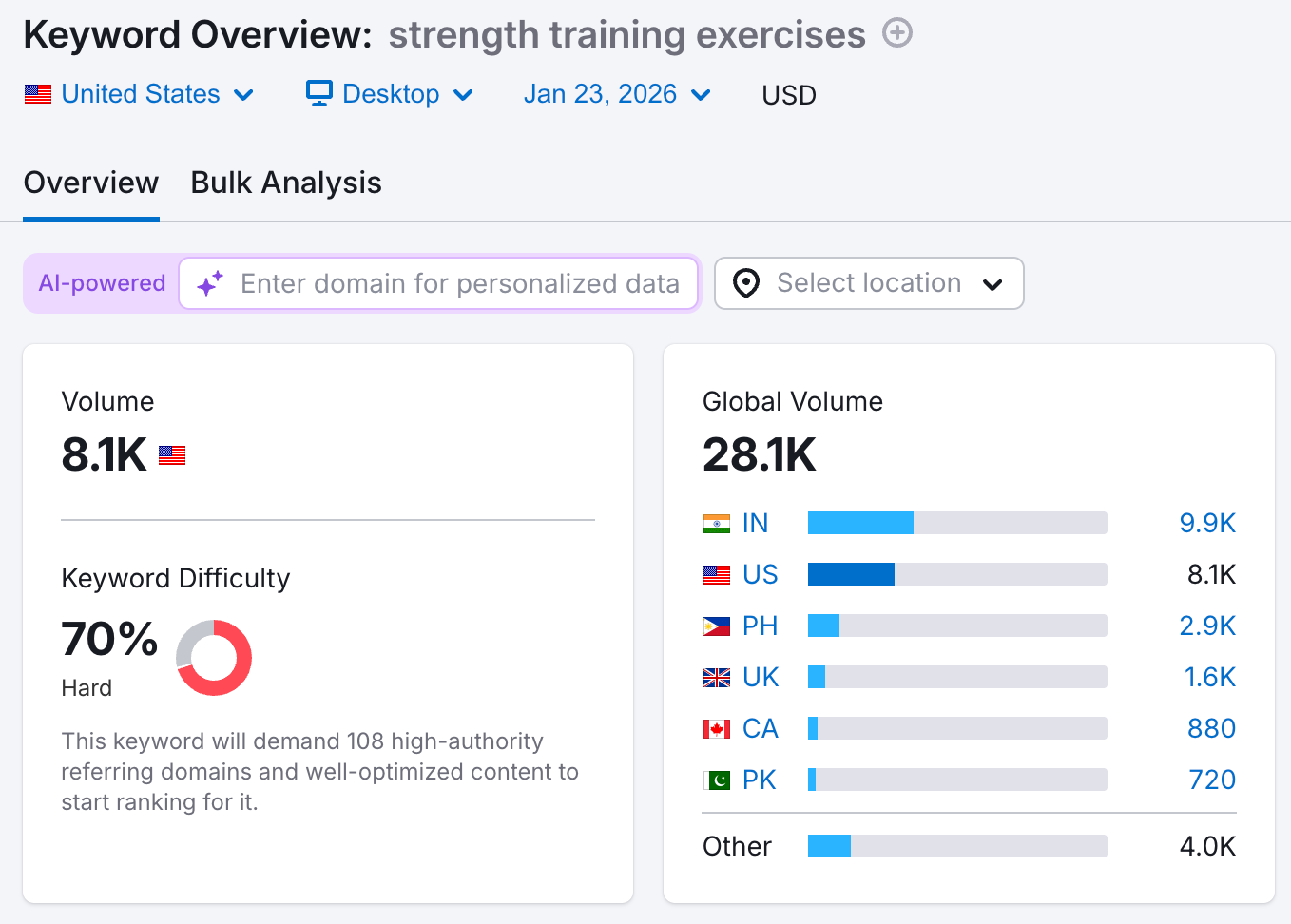
Task: Expand the Select location dropdown
Action: 993,283
